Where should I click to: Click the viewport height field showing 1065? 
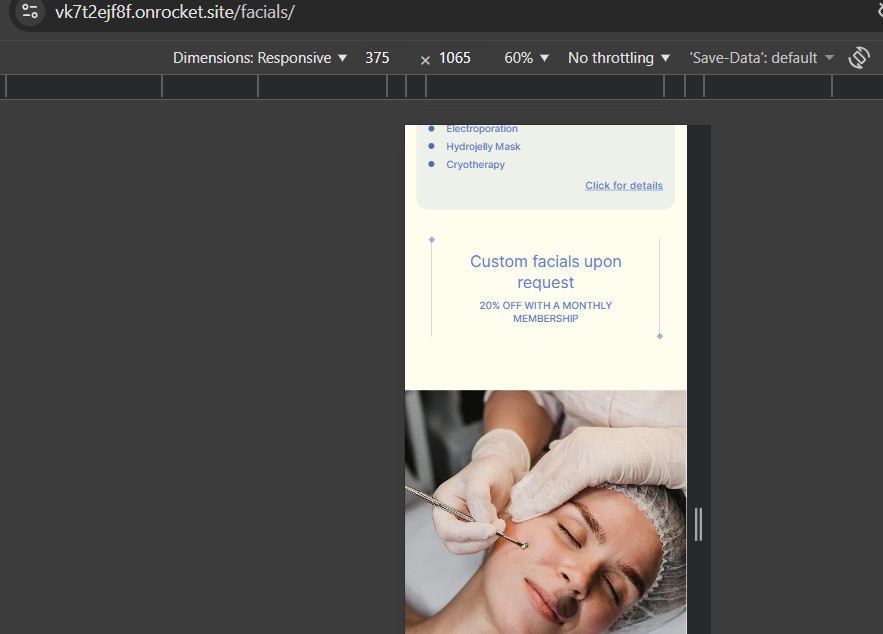coord(455,58)
